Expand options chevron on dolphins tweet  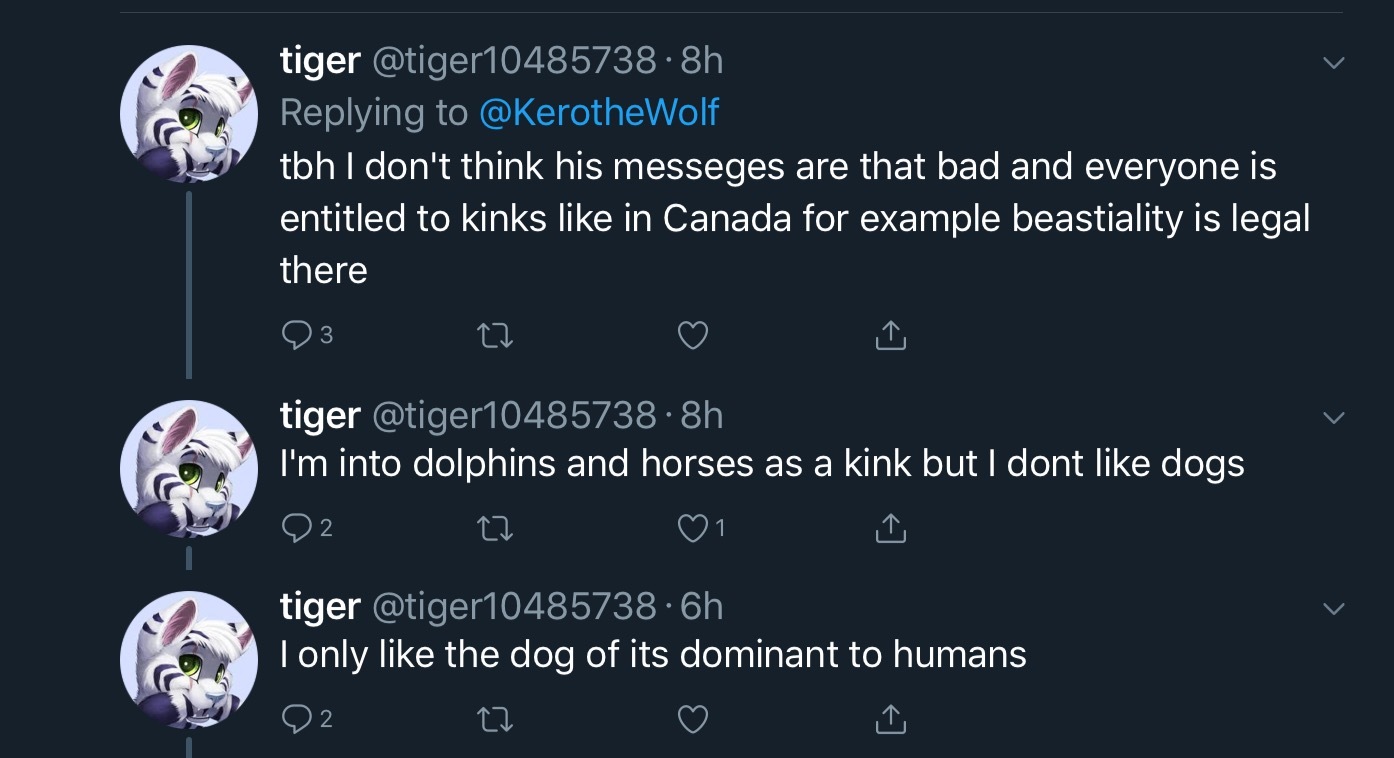1333,417
